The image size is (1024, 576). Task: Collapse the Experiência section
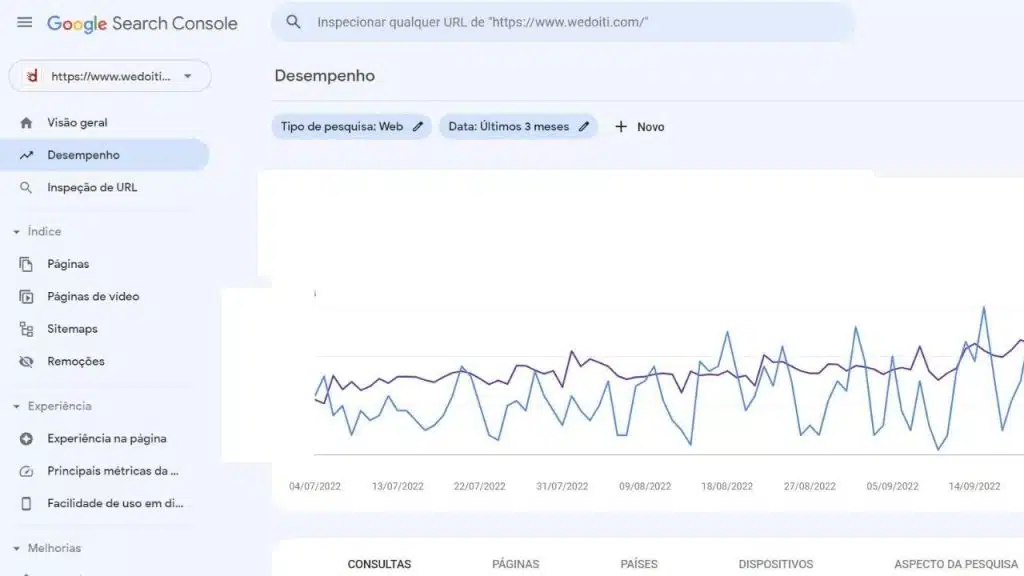(16, 406)
